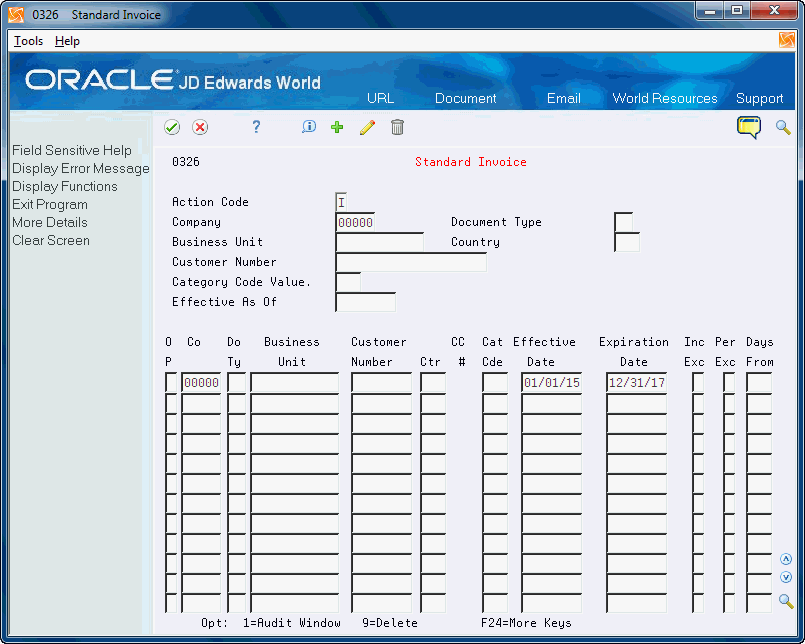Click Display Functions link
The height and width of the screenshot is (644, 805).
point(65,186)
